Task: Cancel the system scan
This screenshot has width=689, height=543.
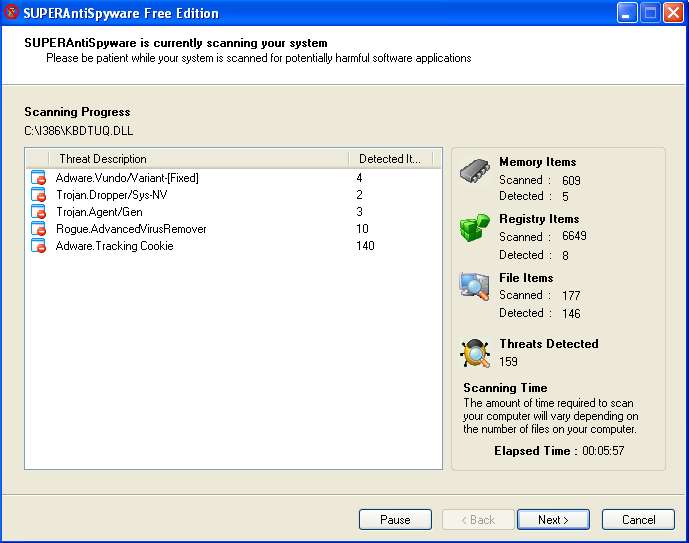Action: pyautogui.click(x=638, y=520)
